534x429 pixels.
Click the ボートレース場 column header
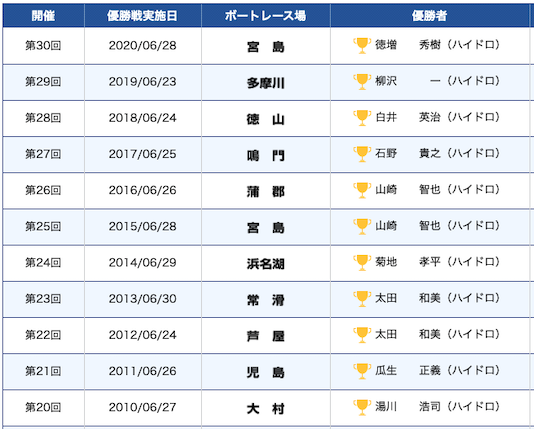pyautogui.click(x=266, y=16)
